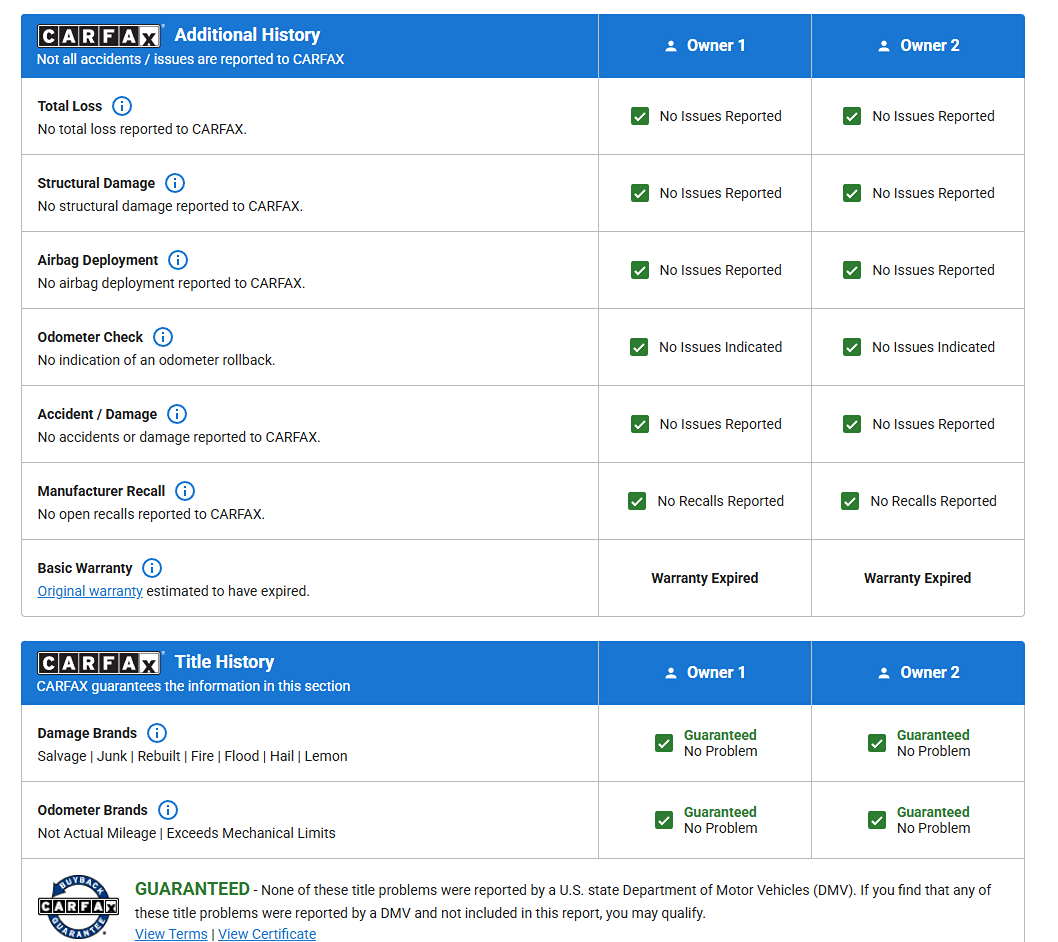This screenshot has height=942, width=1058.
Task: Click the info icon next to Total Loss
Action: 122,106
